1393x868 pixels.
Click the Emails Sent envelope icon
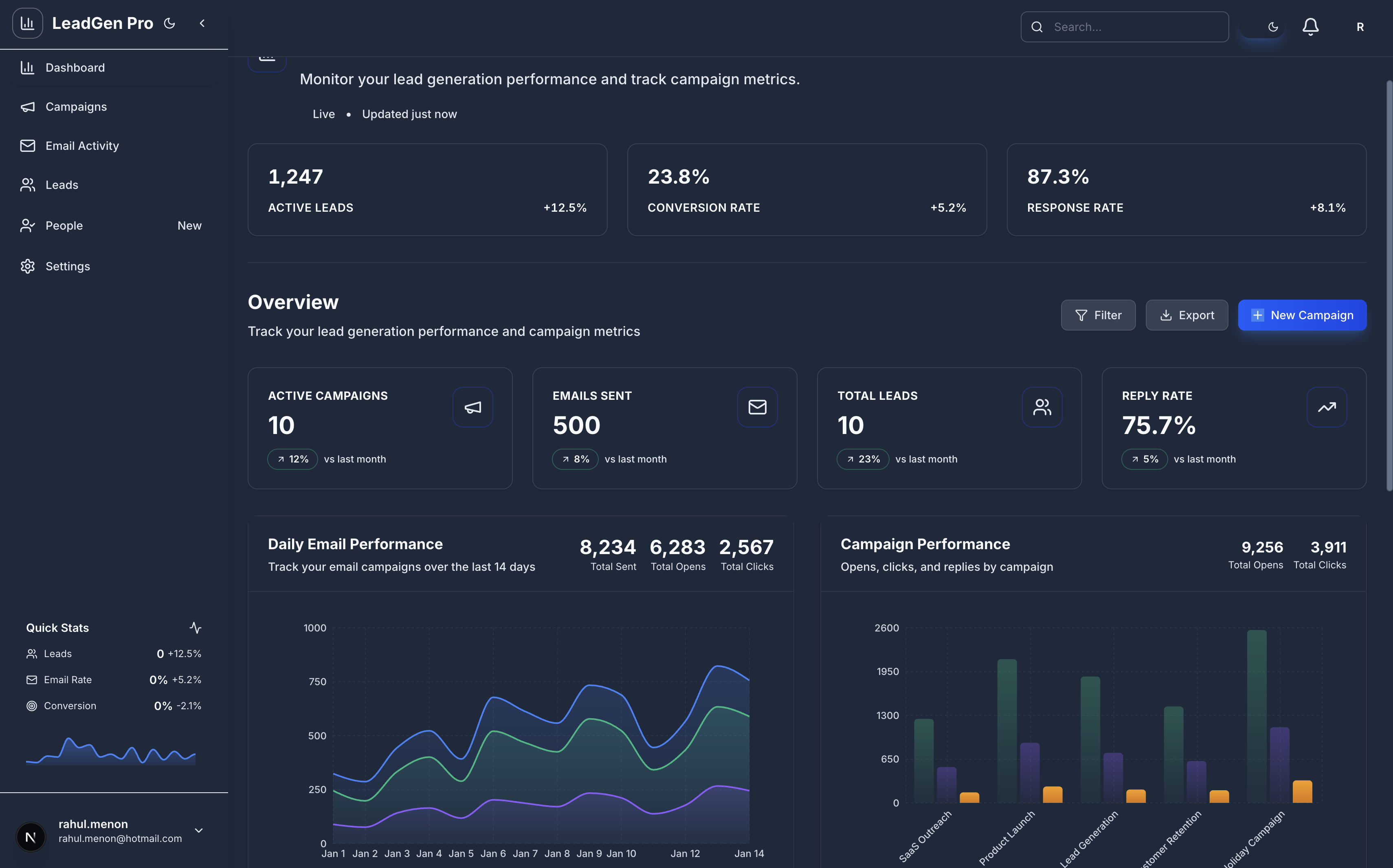pyautogui.click(x=757, y=407)
